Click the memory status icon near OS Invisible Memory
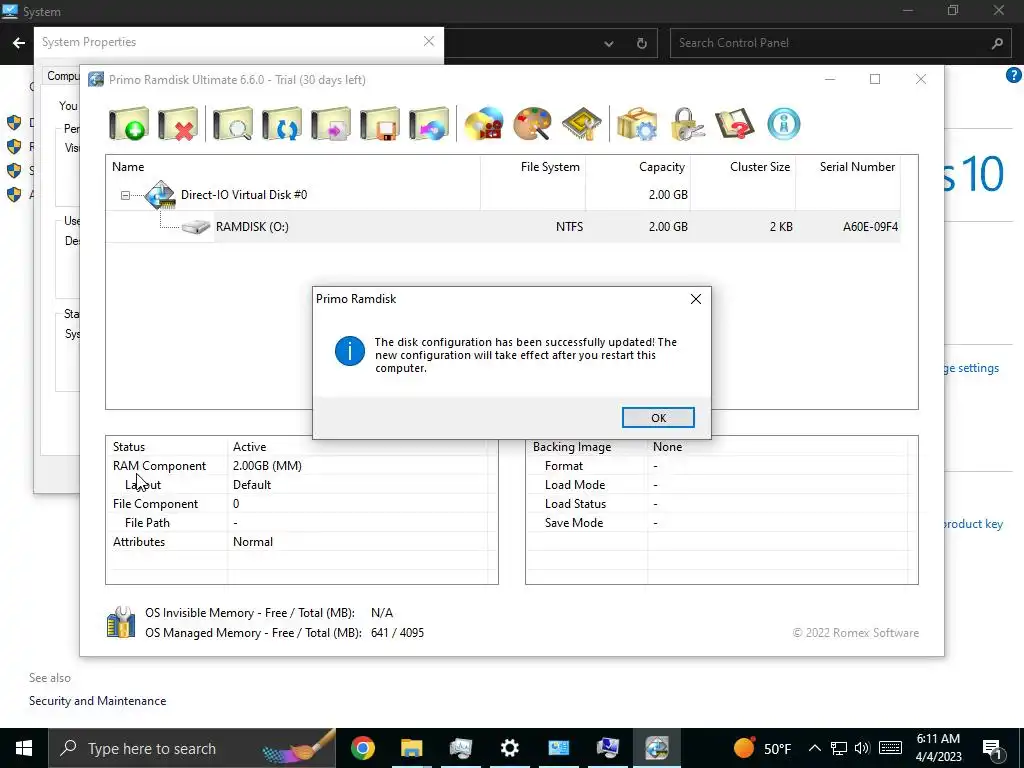 (121, 622)
